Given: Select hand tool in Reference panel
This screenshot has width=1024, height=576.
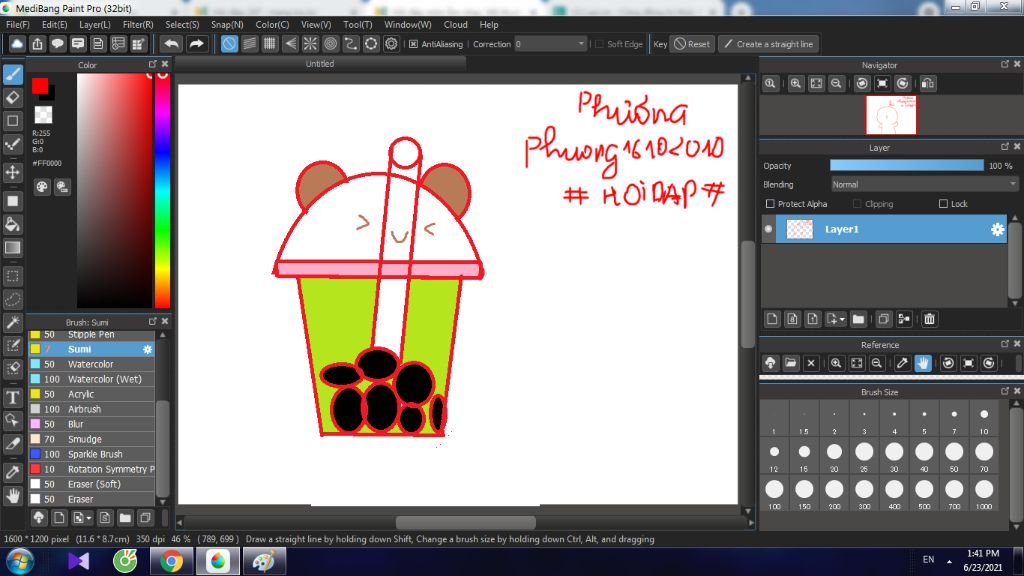Looking at the screenshot, I should pos(923,363).
